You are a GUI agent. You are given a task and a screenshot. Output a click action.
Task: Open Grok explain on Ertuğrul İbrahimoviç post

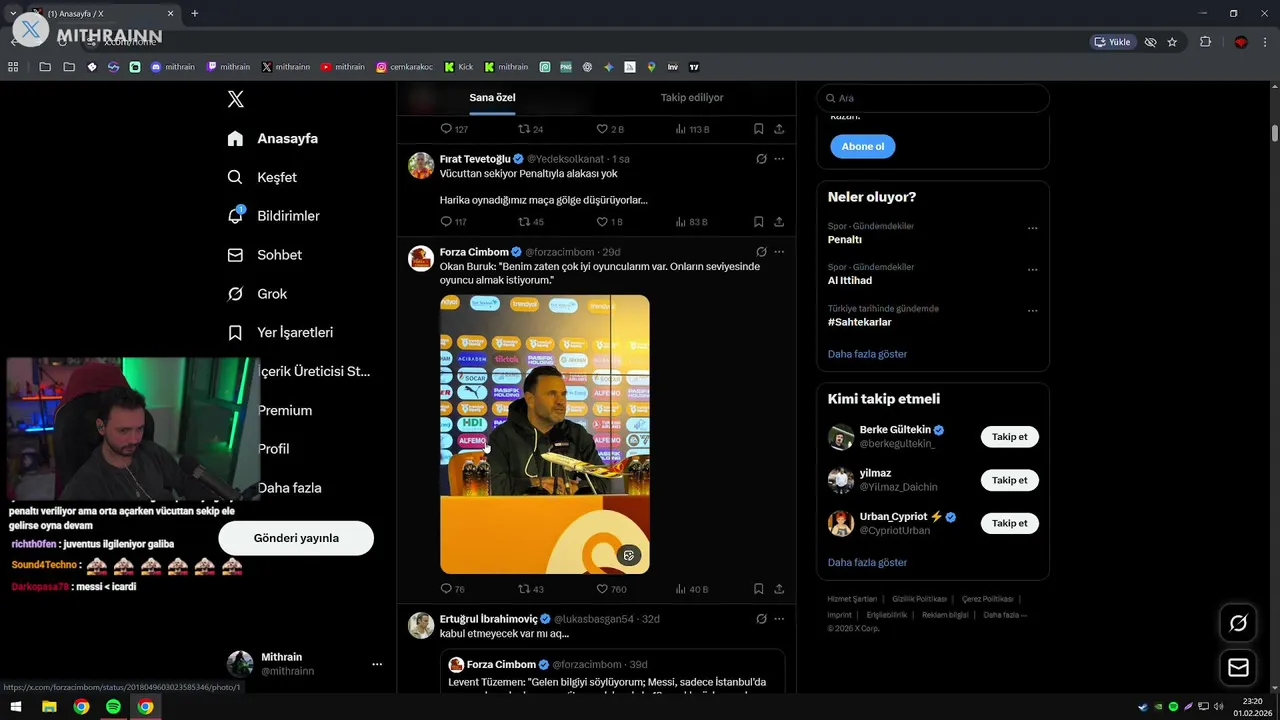761,619
